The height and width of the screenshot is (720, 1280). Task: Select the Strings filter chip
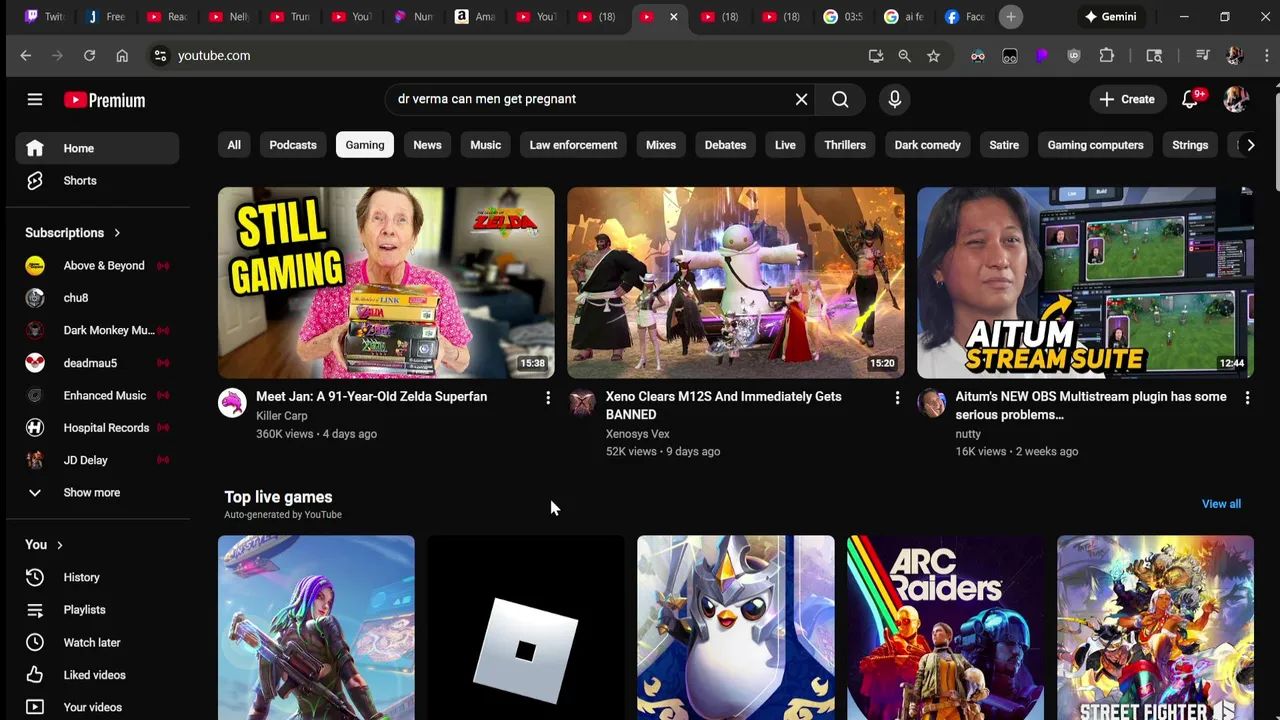click(1190, 145)
